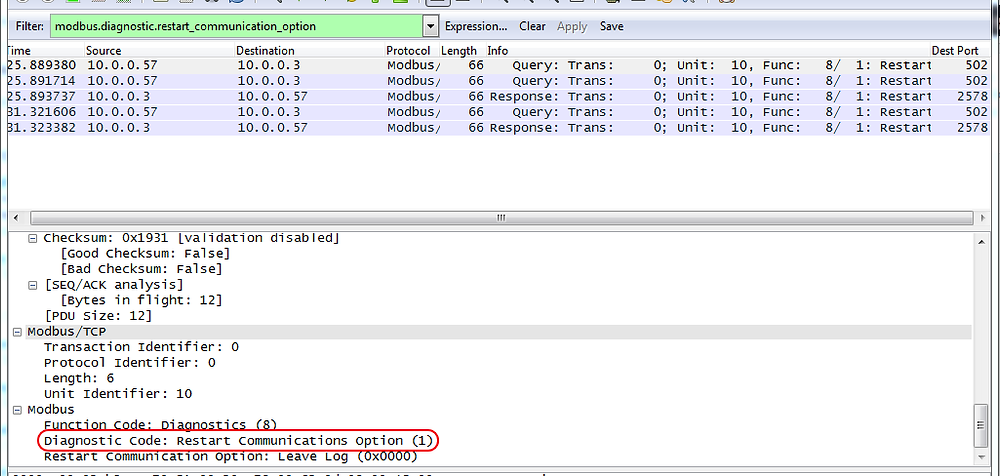The image size is (1000, 476).
Task: Click the packet details scroll-down arrow
Action: 982,457
